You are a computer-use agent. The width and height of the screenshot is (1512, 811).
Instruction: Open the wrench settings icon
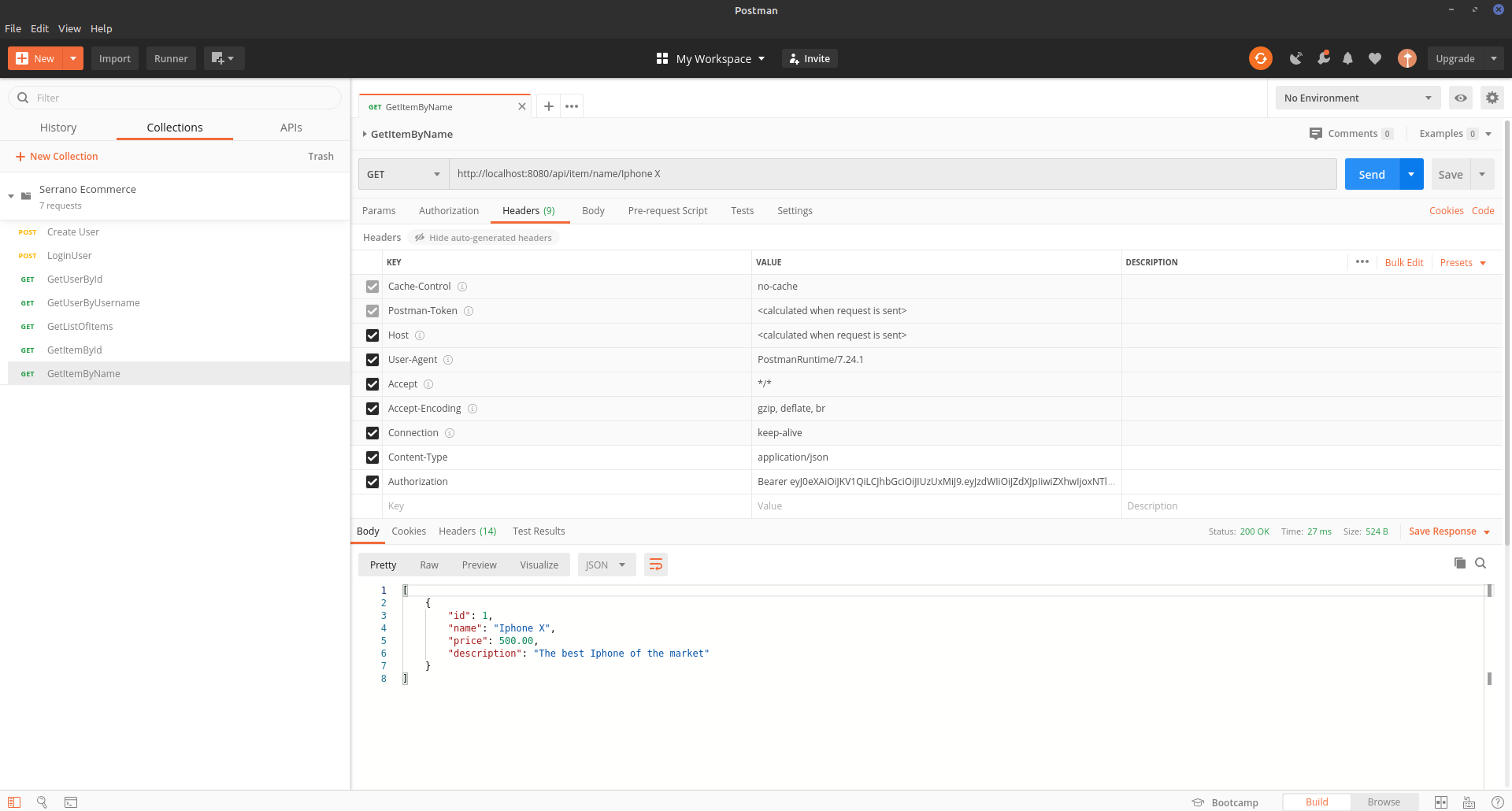pyautogui.click(x=1324, y=58)
